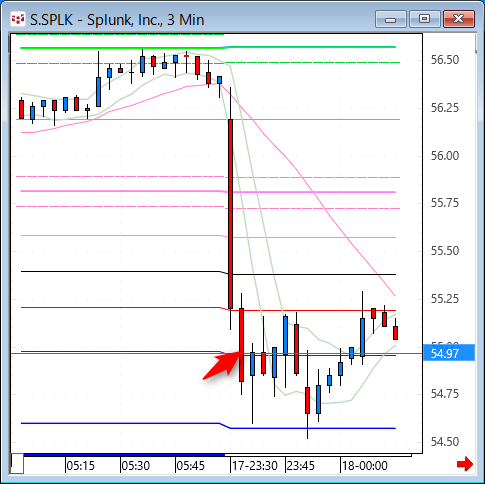Click the 17-23:30 time axis label

[255, 466]
